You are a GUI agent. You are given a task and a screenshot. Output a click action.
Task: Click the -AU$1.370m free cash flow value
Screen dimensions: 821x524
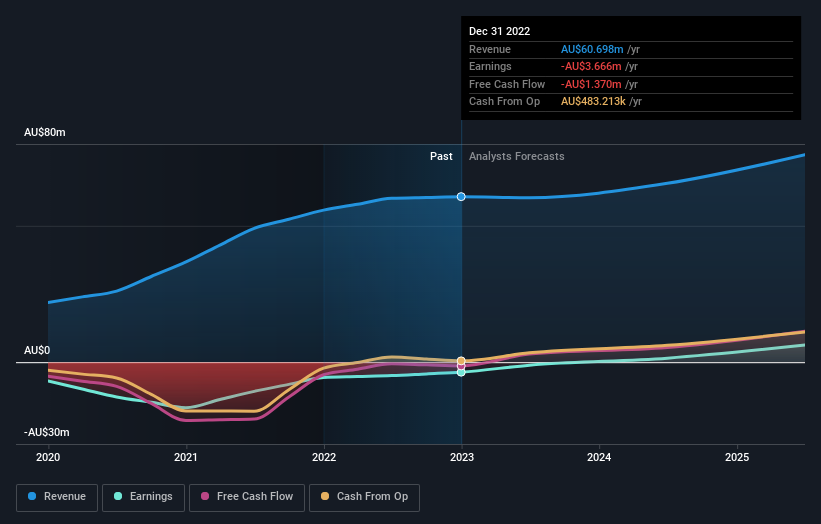click(x=591, y=84)
